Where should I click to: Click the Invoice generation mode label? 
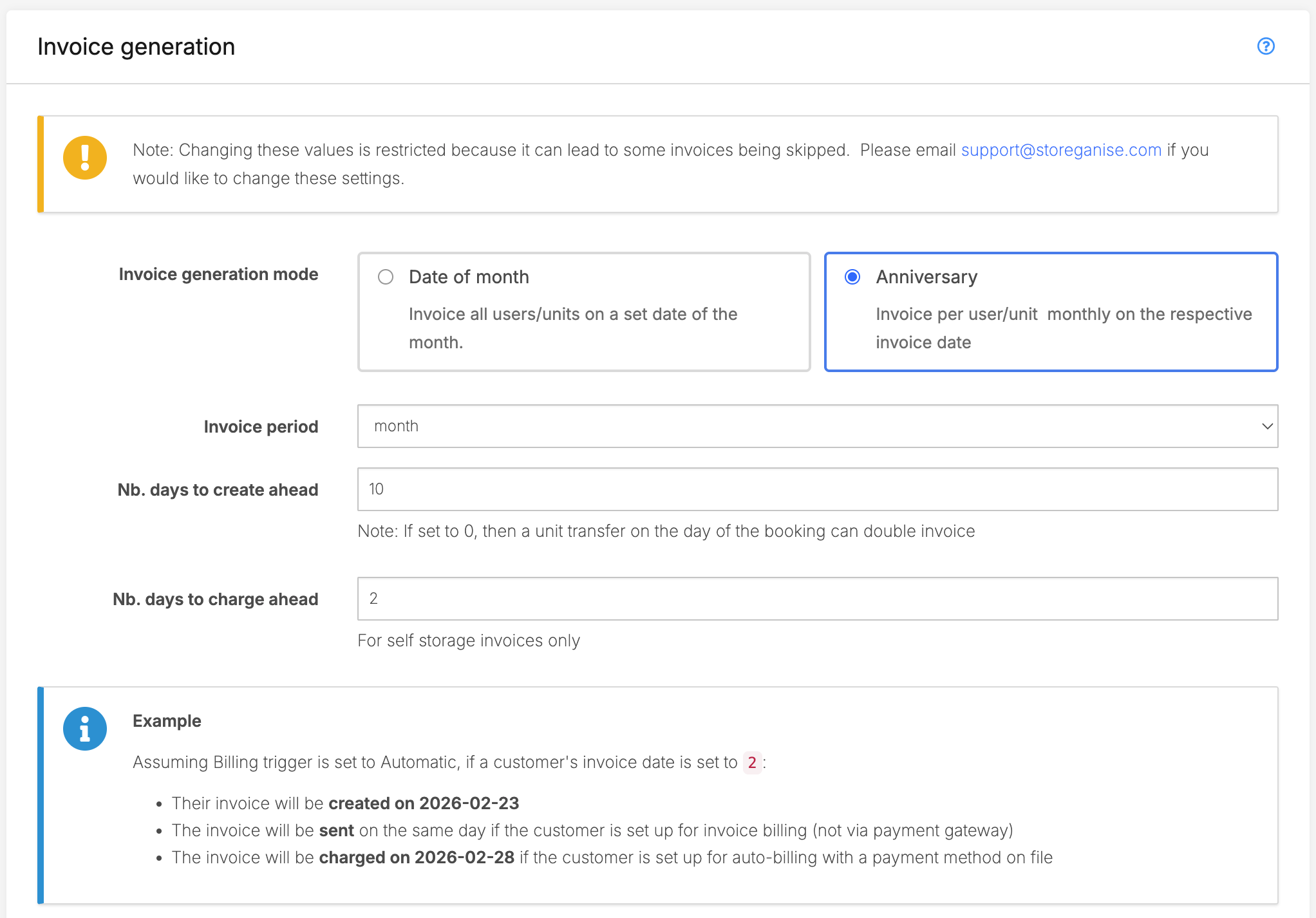(218, 274)
